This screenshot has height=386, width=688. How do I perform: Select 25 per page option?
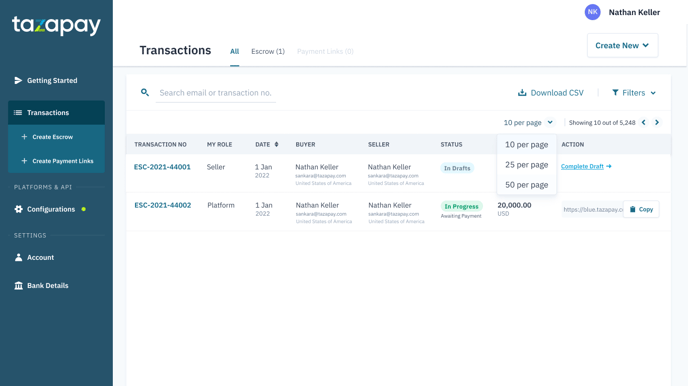pyautogui.click(x=527, y=165)
